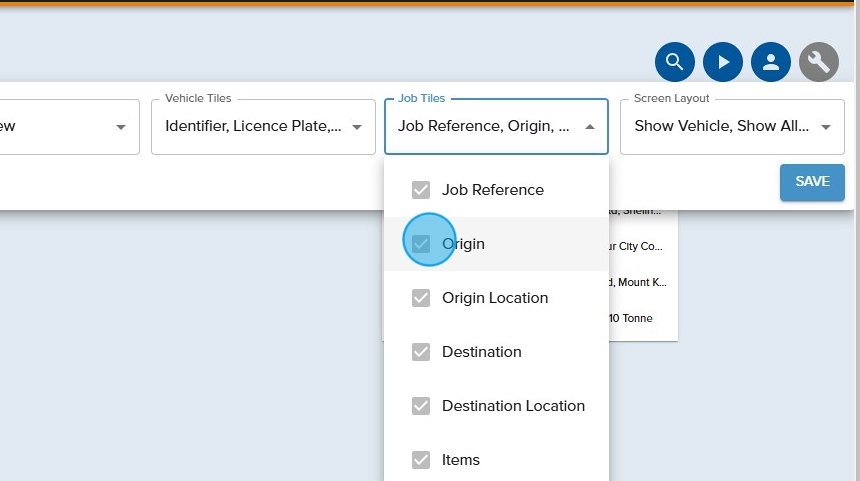Select the Destination Location menu option
Viewport: 860px width, 481px height.
coord(513,406)
